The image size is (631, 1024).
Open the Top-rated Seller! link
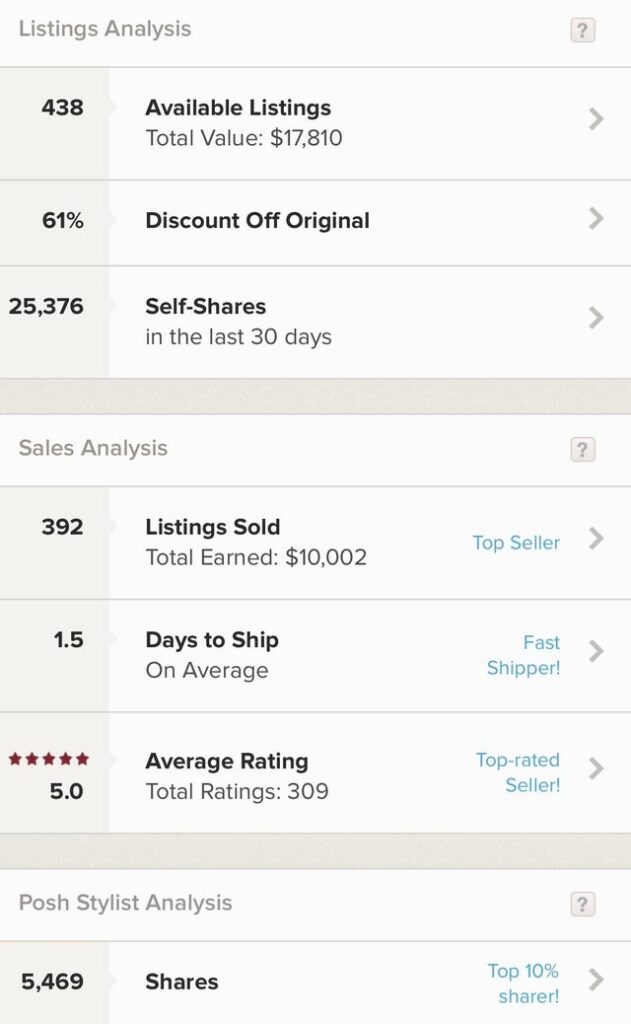521,773
